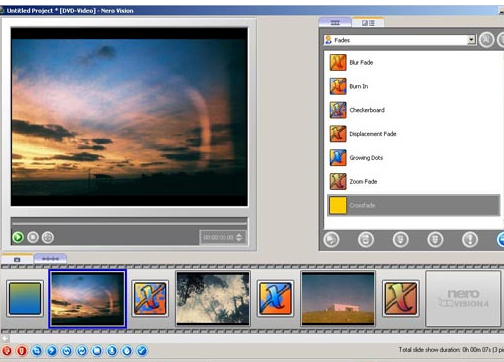Toggle full screen preview icon
The image size is (504, 362).
point(48,237)
